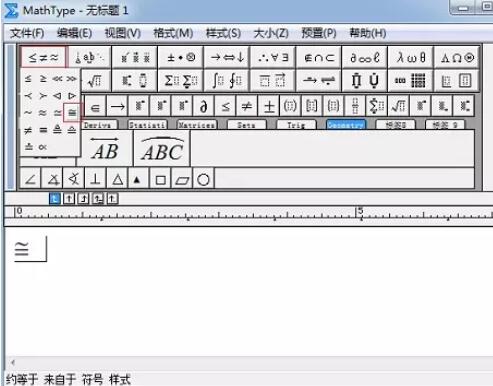This screenshot has height=386, width=493.
Task: Insert partial derivative symbol from small bar
Action: pos(204,107)
